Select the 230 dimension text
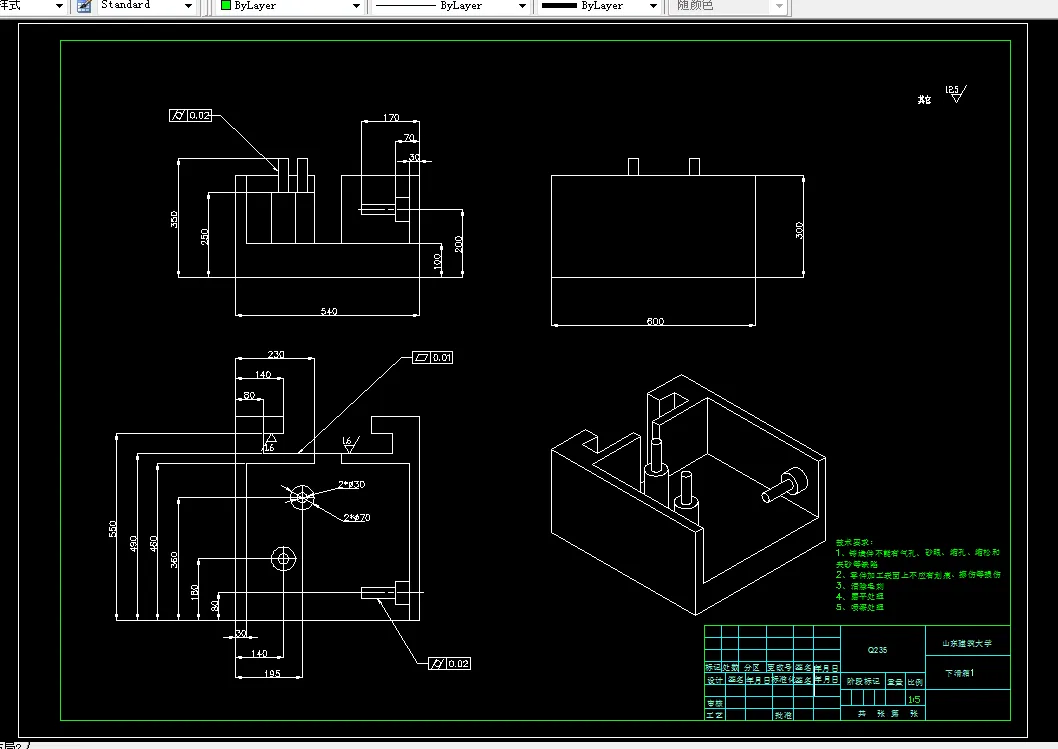 click(x=276, y=354)
